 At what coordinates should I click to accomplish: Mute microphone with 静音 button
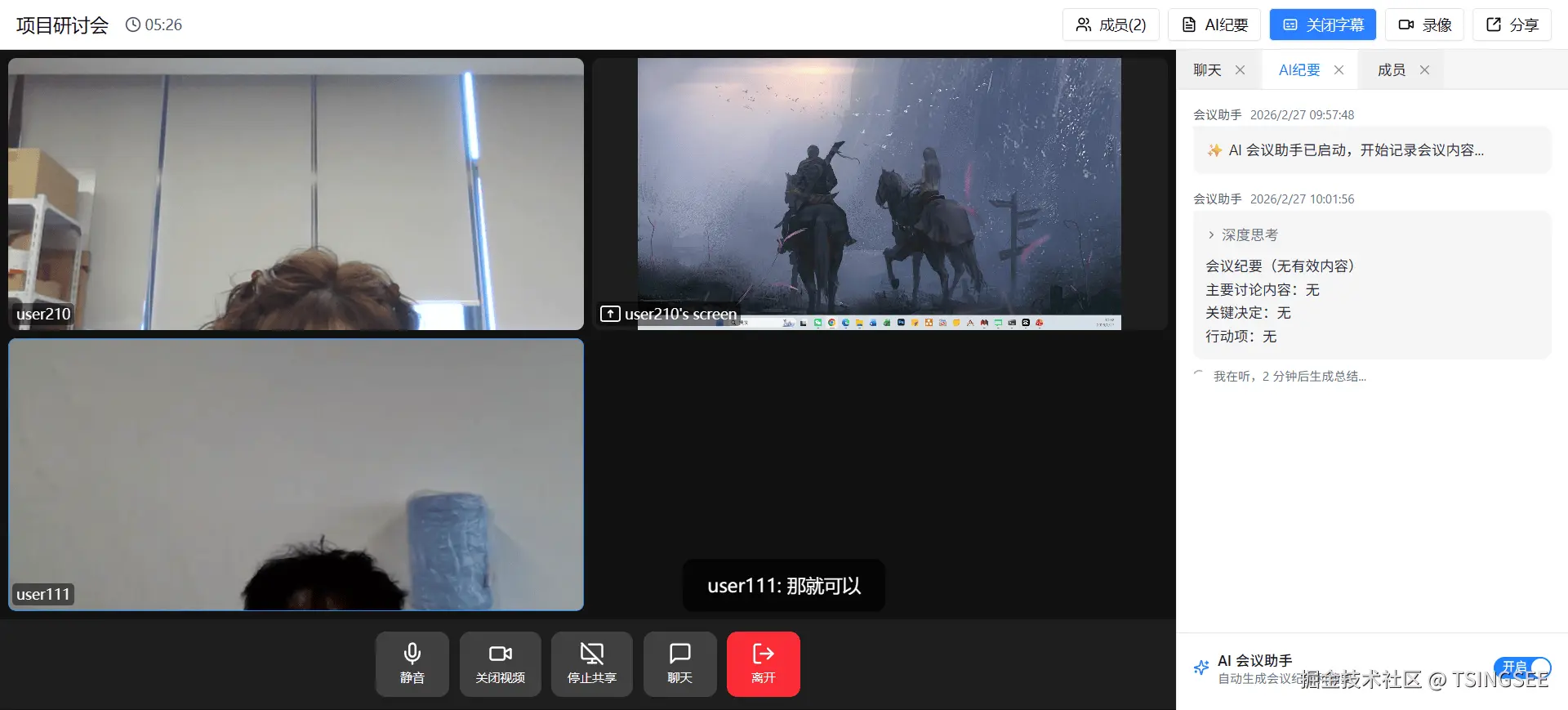click(412, 663)
